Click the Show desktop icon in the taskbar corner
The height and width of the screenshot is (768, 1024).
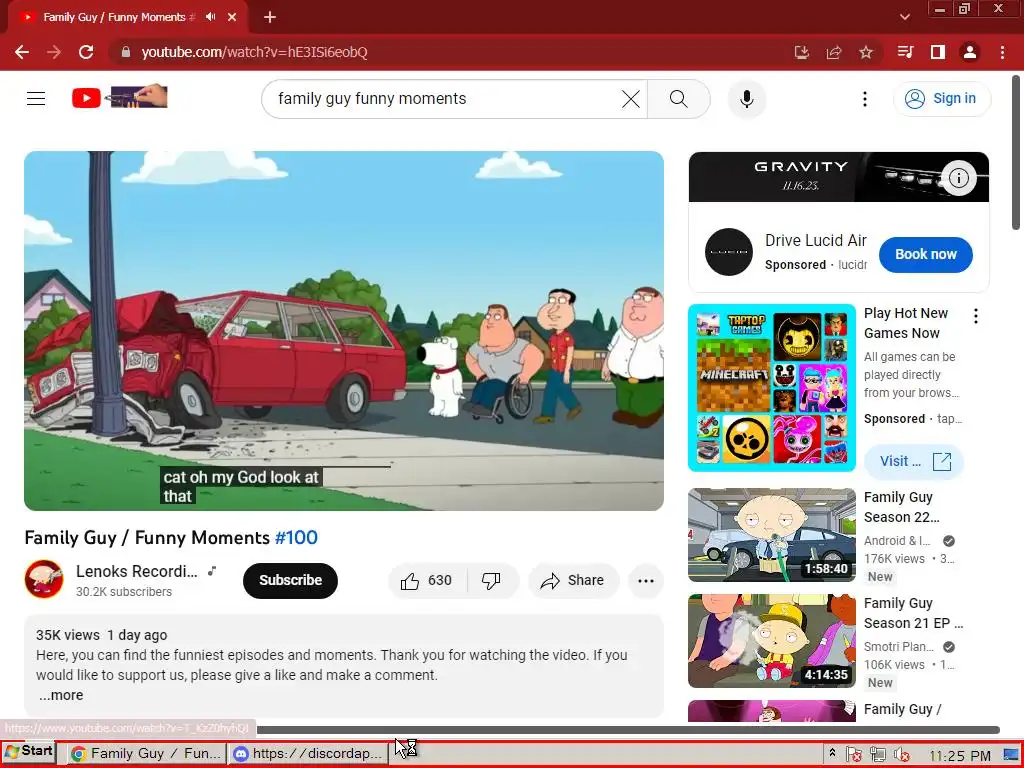coord(1012,754)
